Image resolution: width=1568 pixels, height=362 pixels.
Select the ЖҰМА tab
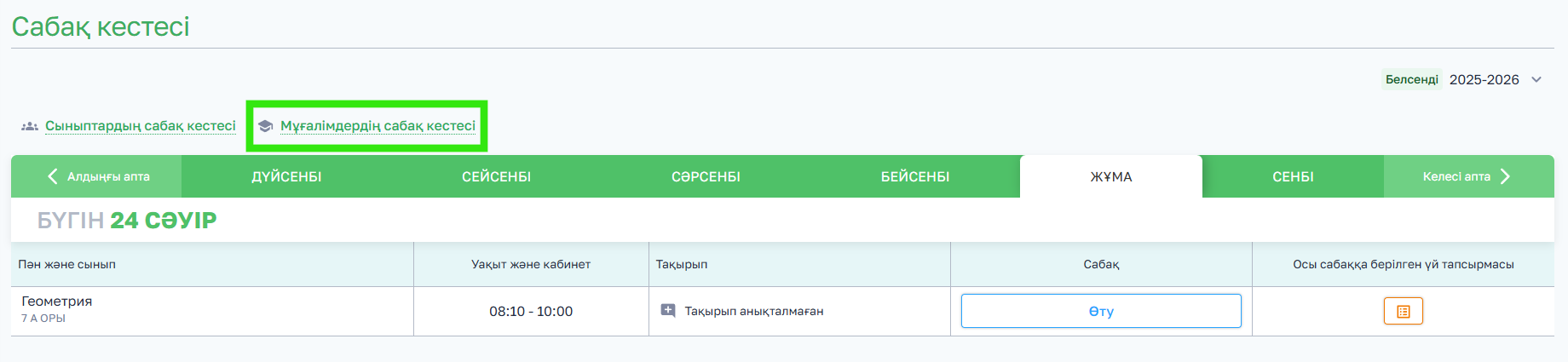[1111, 176]
